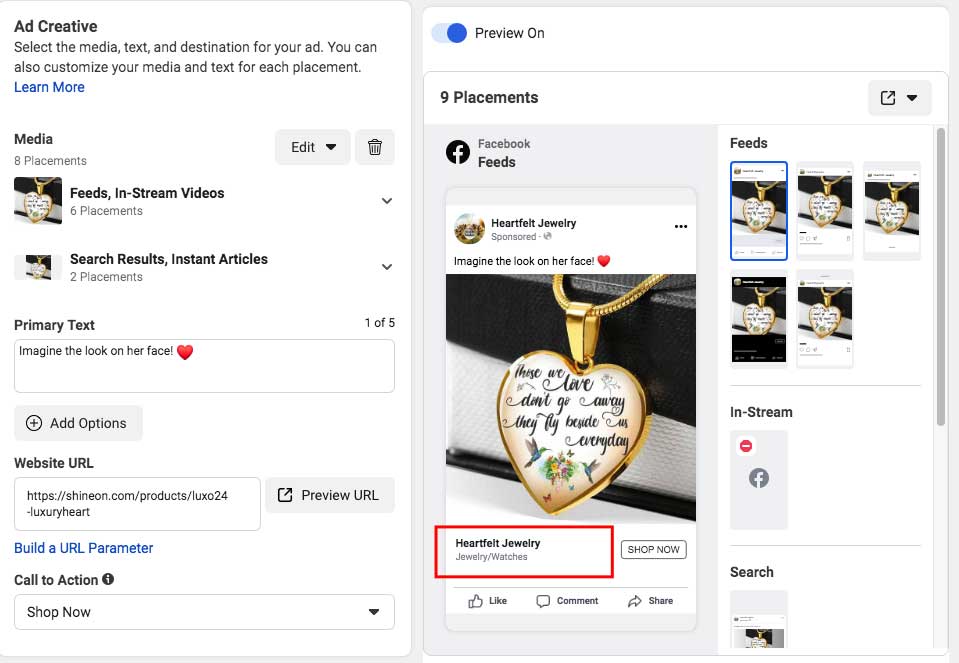Click the 'Sponsored' label in the ad preview
Screen dimensions: 959x663
(514, 237)
